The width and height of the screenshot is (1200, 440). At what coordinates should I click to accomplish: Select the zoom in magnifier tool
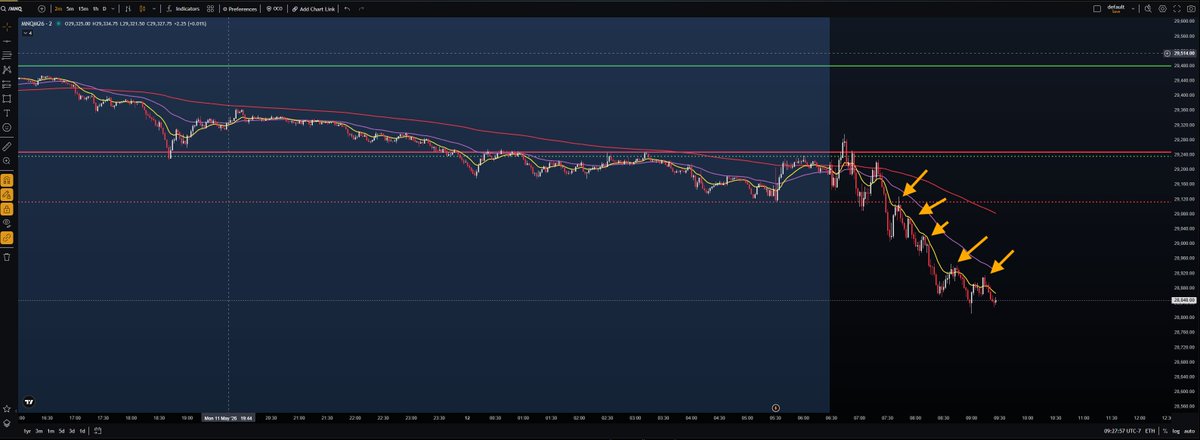click(7, 160)
